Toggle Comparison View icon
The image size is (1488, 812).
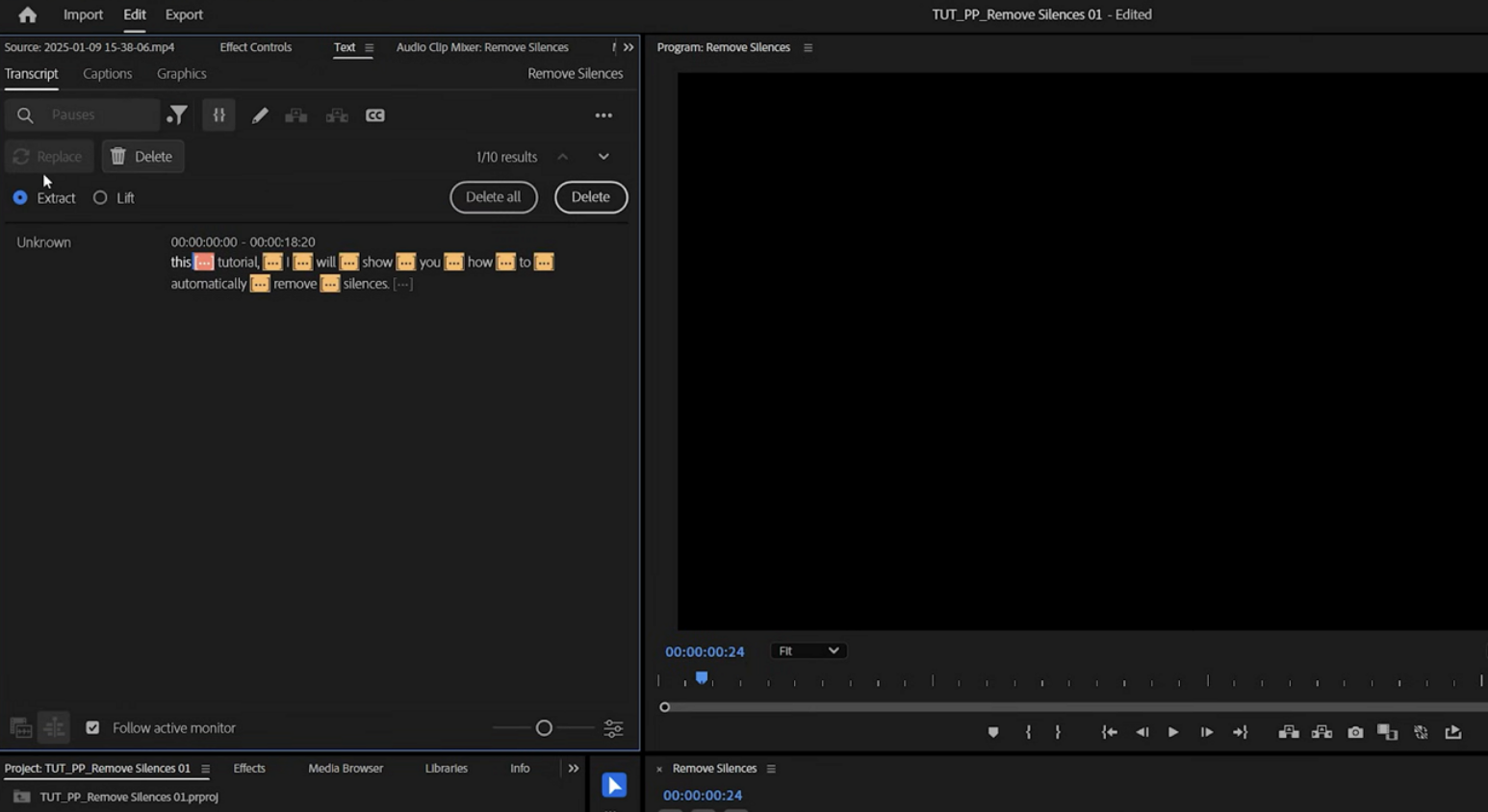tap(1388, 732)
